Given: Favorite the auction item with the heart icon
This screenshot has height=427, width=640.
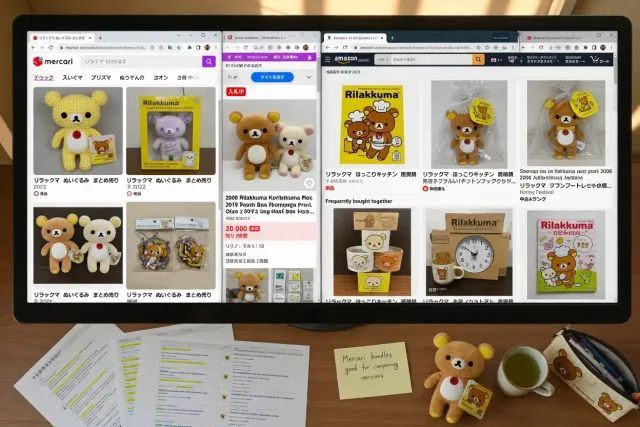Looking at the screenshot, I should [309, 183].
